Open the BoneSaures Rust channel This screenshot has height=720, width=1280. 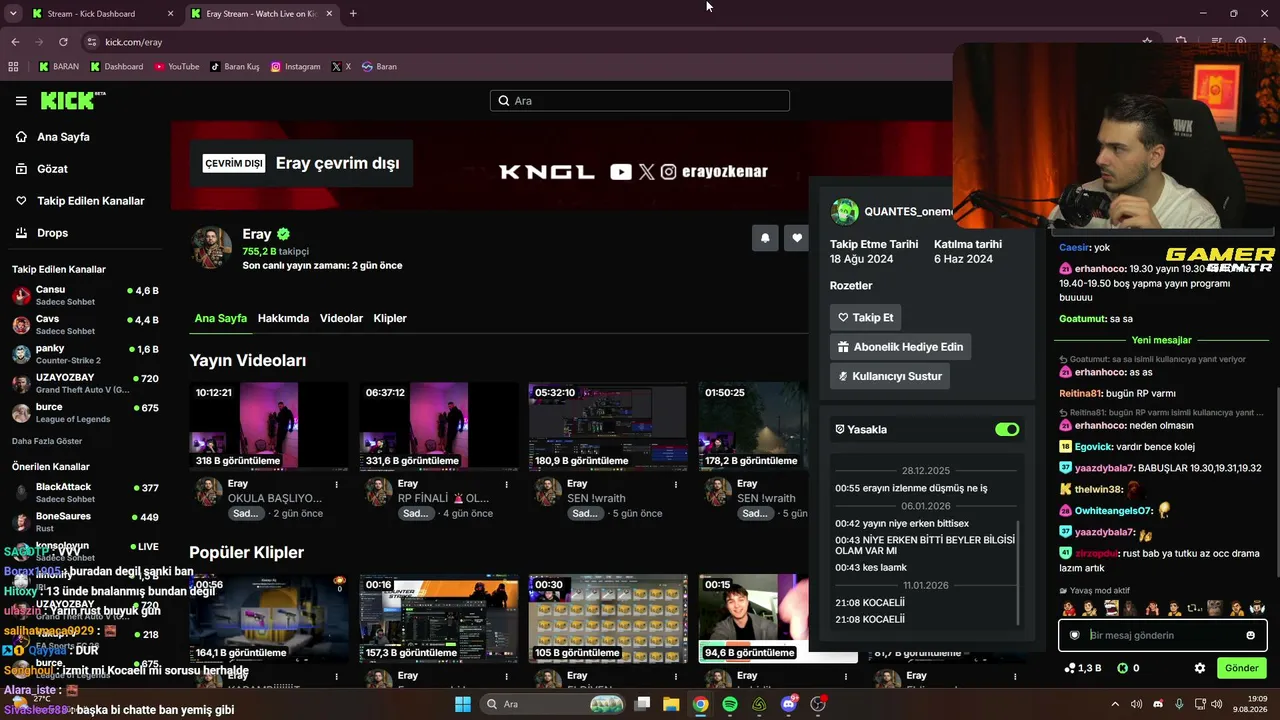85,522
